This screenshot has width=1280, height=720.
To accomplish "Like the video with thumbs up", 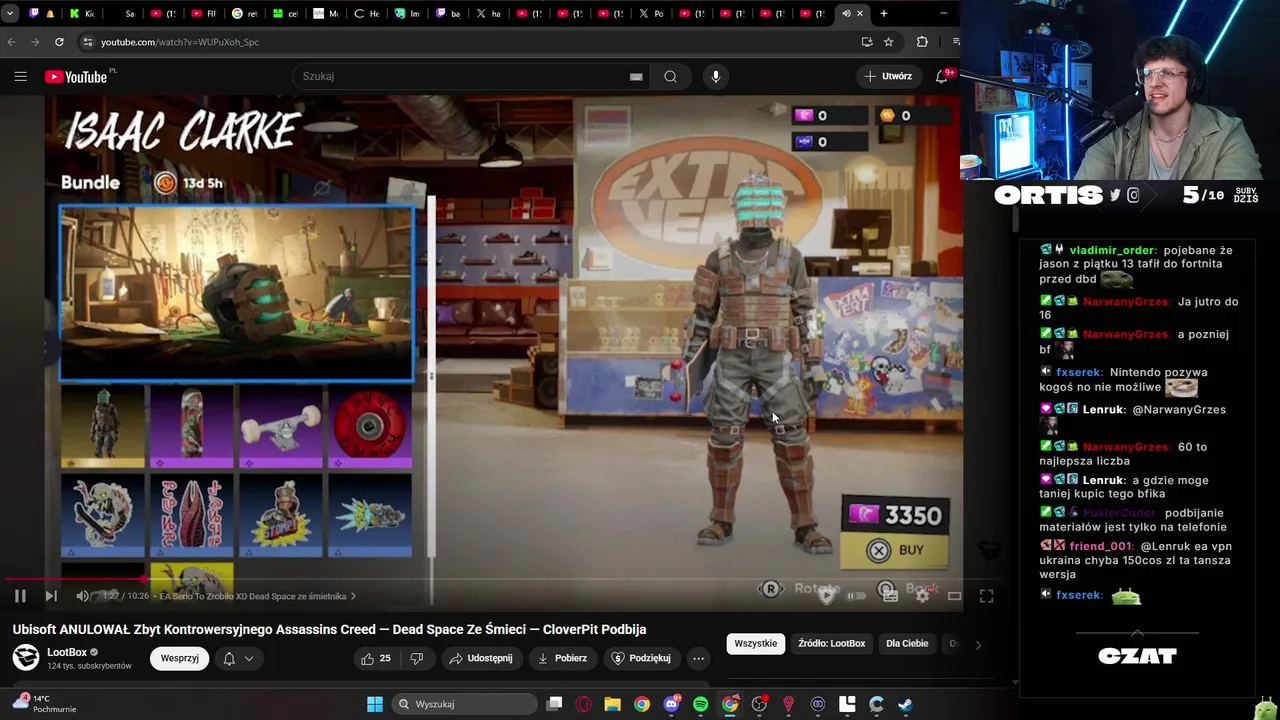I will pos(377,658).
